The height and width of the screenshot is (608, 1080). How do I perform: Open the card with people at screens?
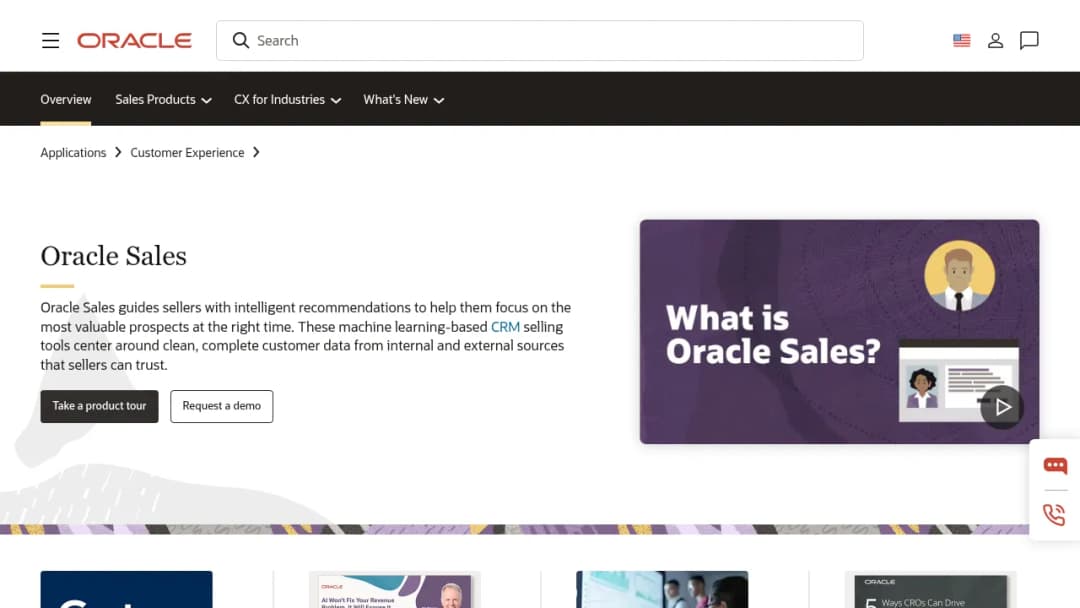[x=662, y=589]
